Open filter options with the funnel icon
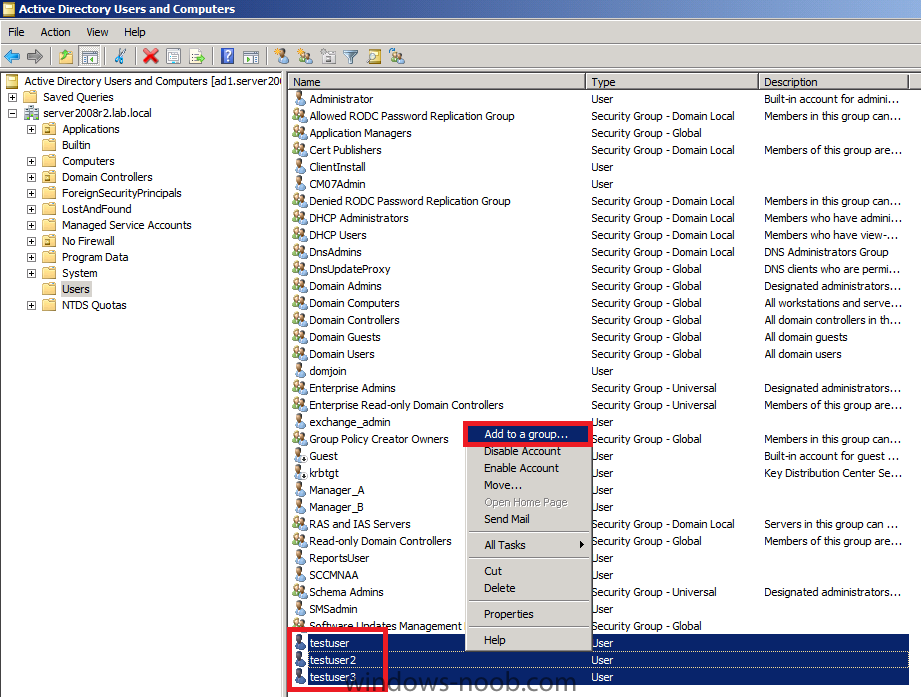 (351, 56)
